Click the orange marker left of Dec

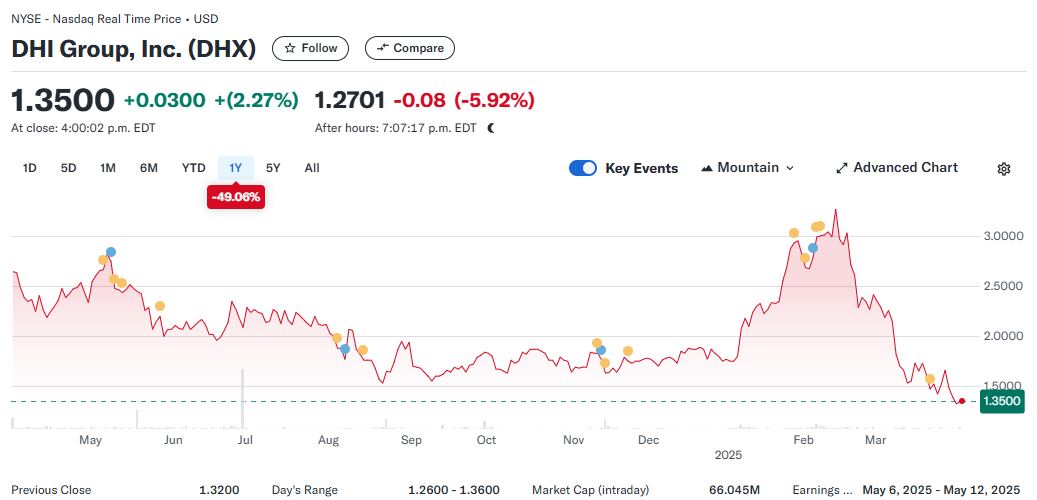628,351
